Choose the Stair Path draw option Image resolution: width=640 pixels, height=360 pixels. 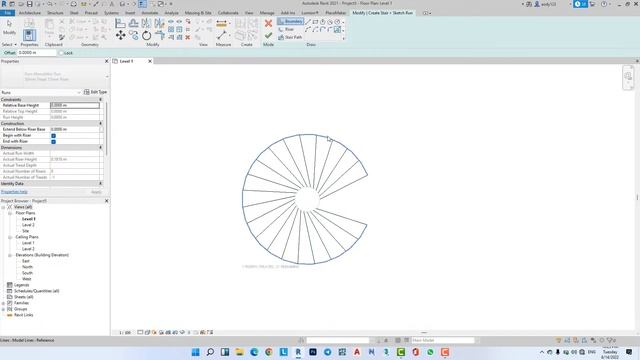[290, 37]
